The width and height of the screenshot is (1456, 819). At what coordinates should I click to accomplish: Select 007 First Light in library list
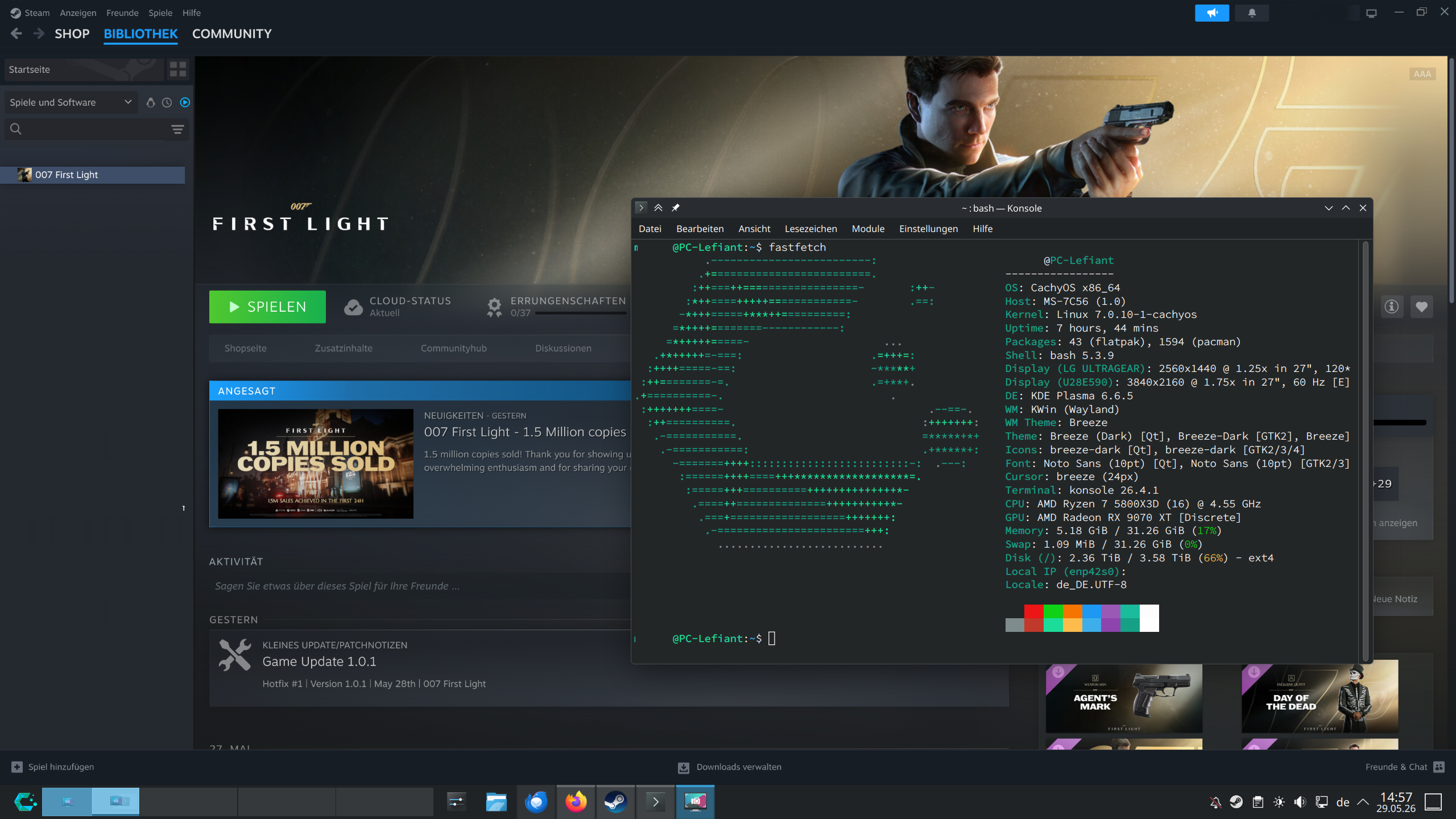click(93, 175)
